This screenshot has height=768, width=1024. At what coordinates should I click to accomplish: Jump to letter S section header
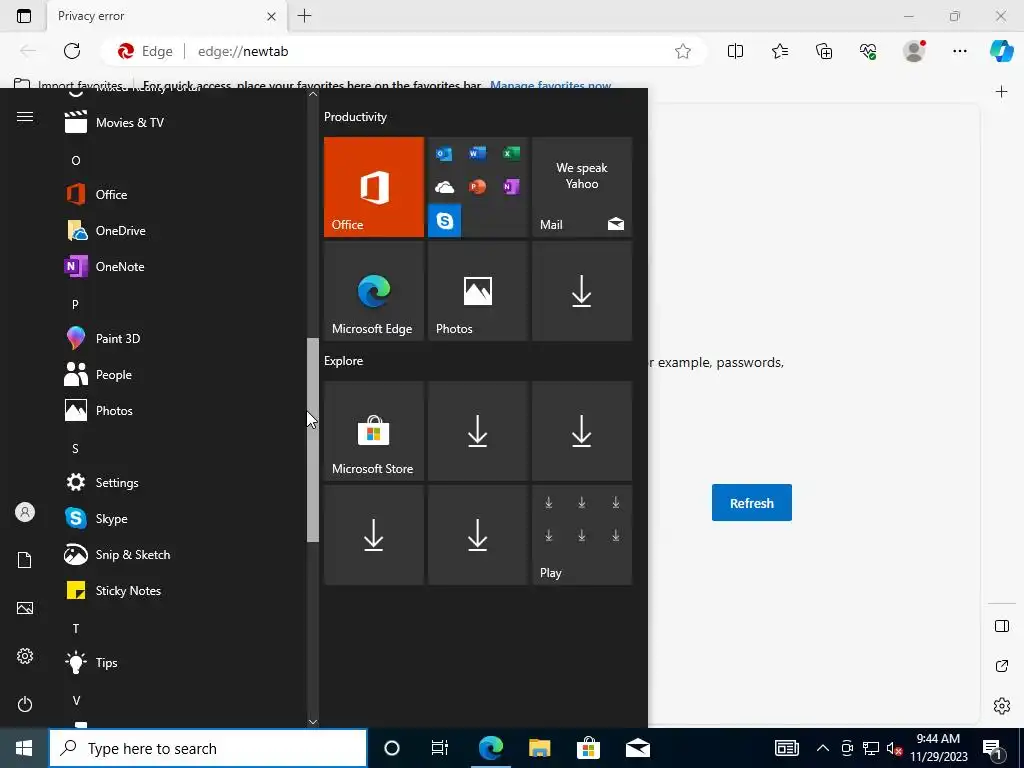[x=75, y=449]
